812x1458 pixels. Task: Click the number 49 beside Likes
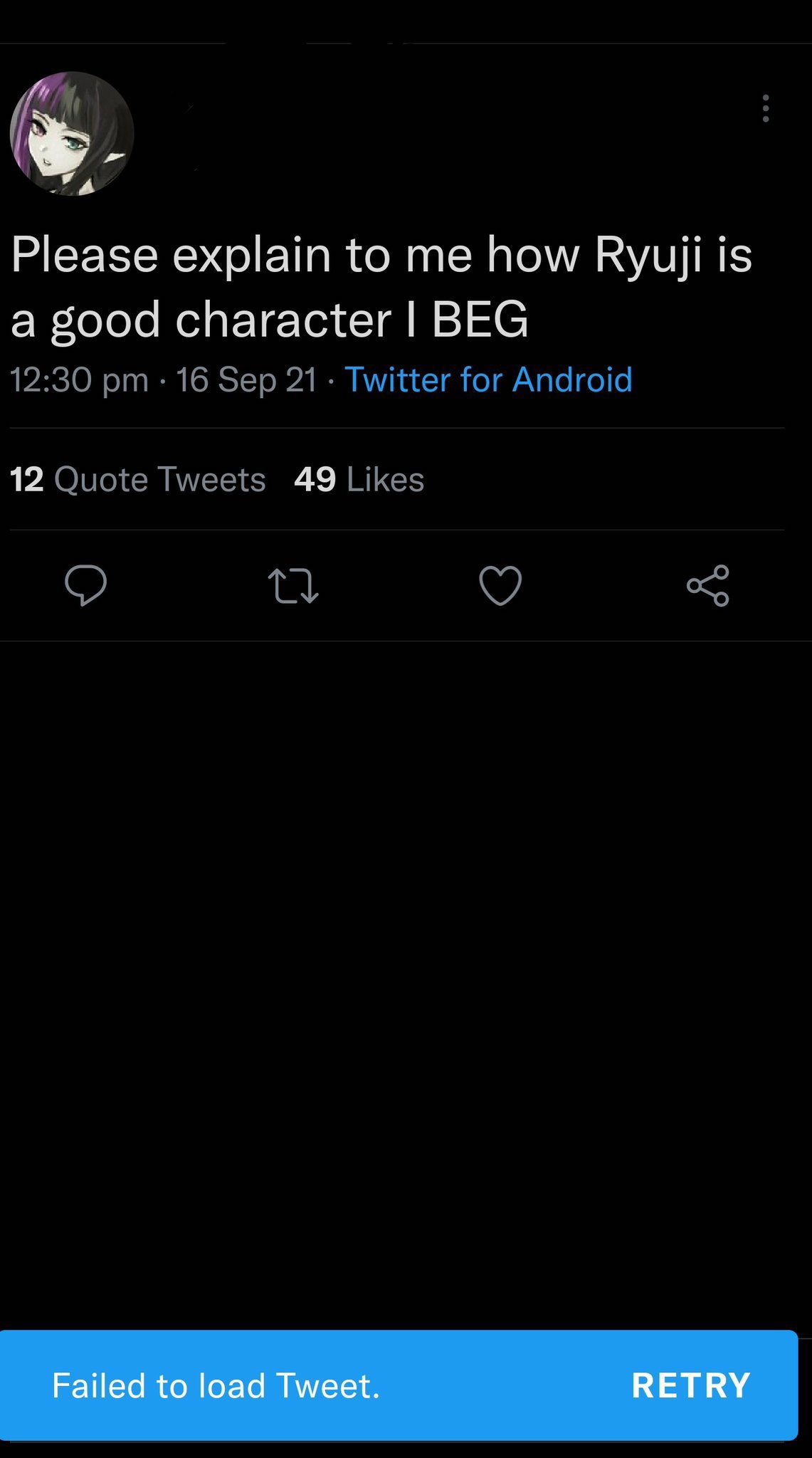tap(315, 479)
